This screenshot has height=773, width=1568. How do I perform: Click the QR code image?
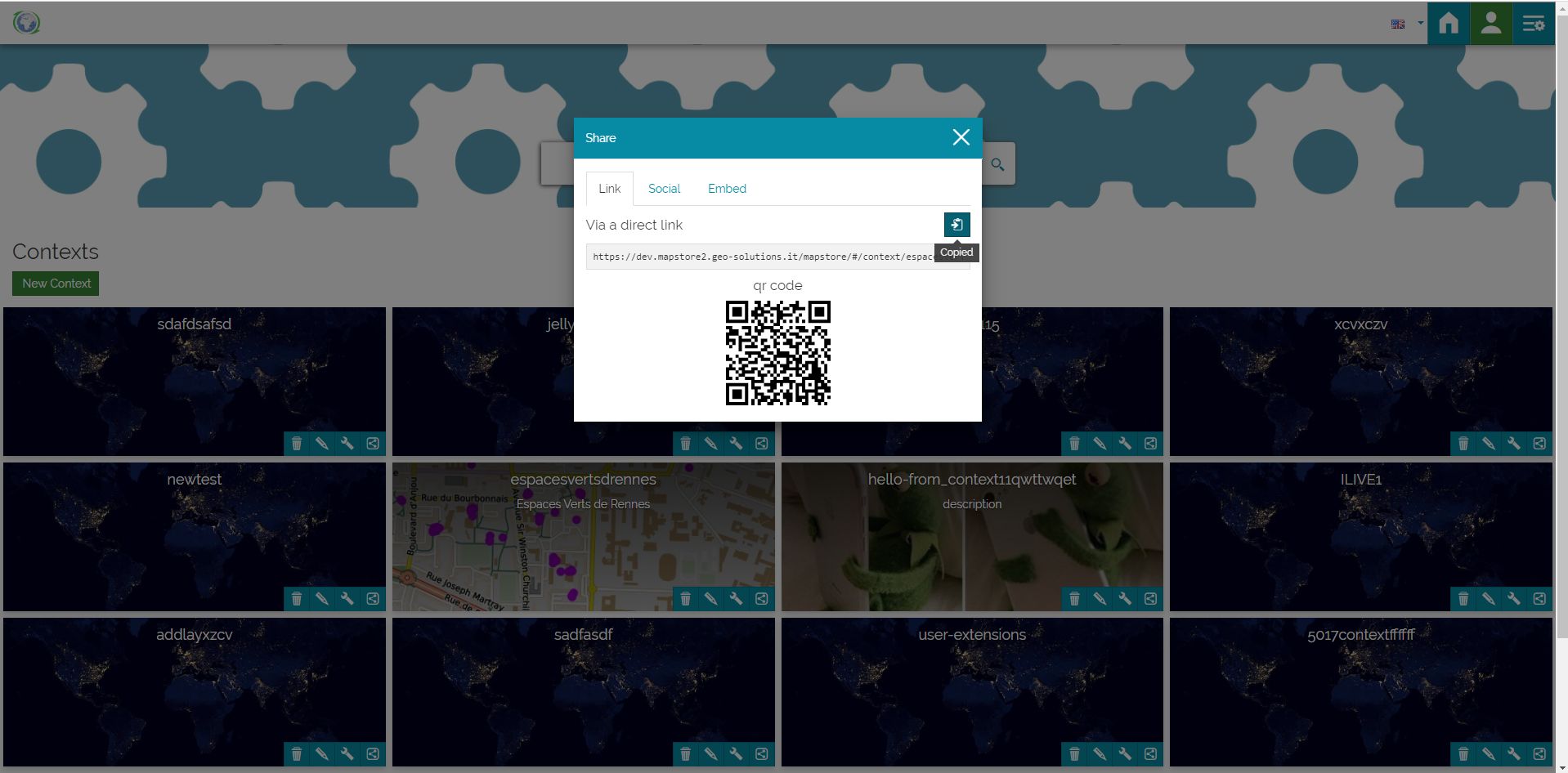pyautogui.click(x=777, y=353)
